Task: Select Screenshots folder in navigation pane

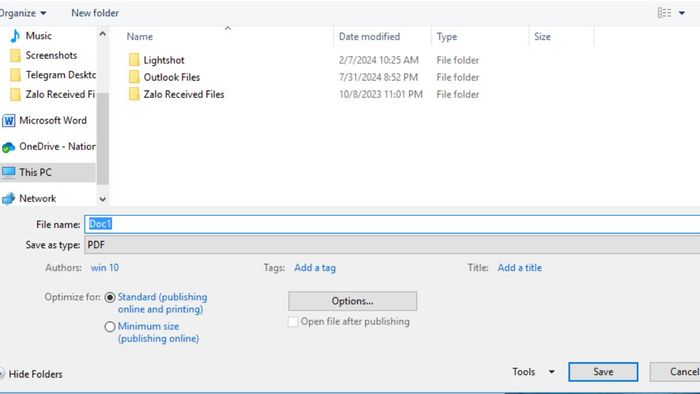Action: 51,55
